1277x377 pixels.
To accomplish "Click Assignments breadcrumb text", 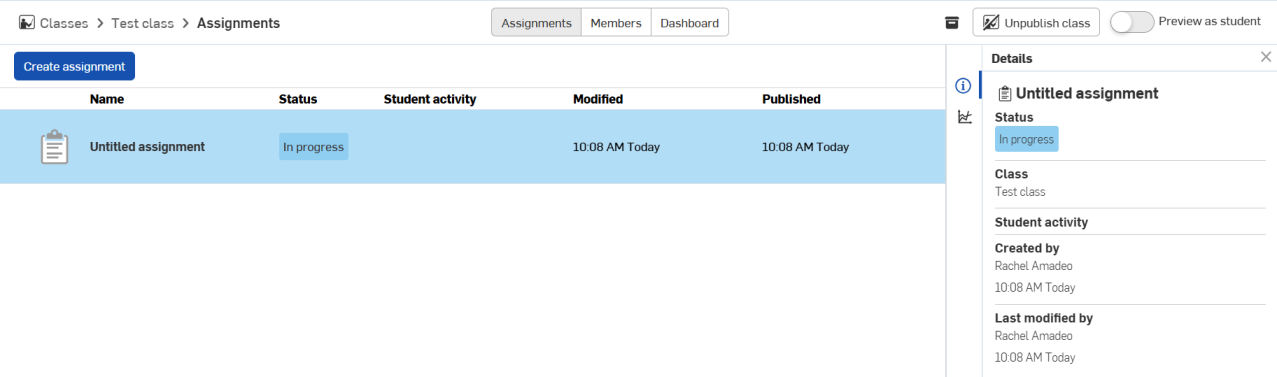I will 238,23.
